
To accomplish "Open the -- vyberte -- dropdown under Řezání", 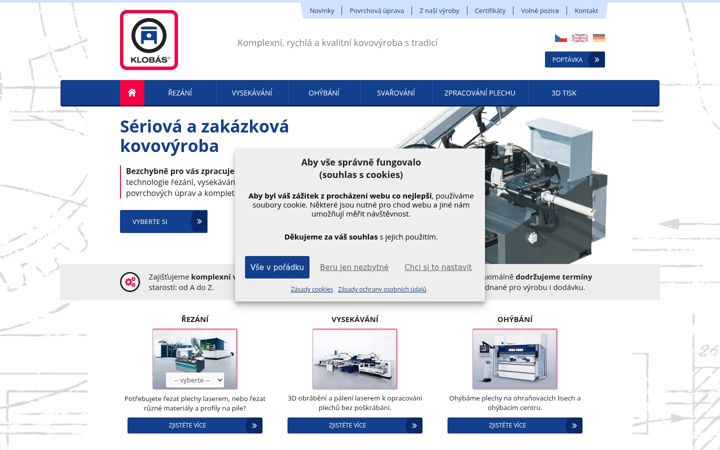I will [195, 380].
